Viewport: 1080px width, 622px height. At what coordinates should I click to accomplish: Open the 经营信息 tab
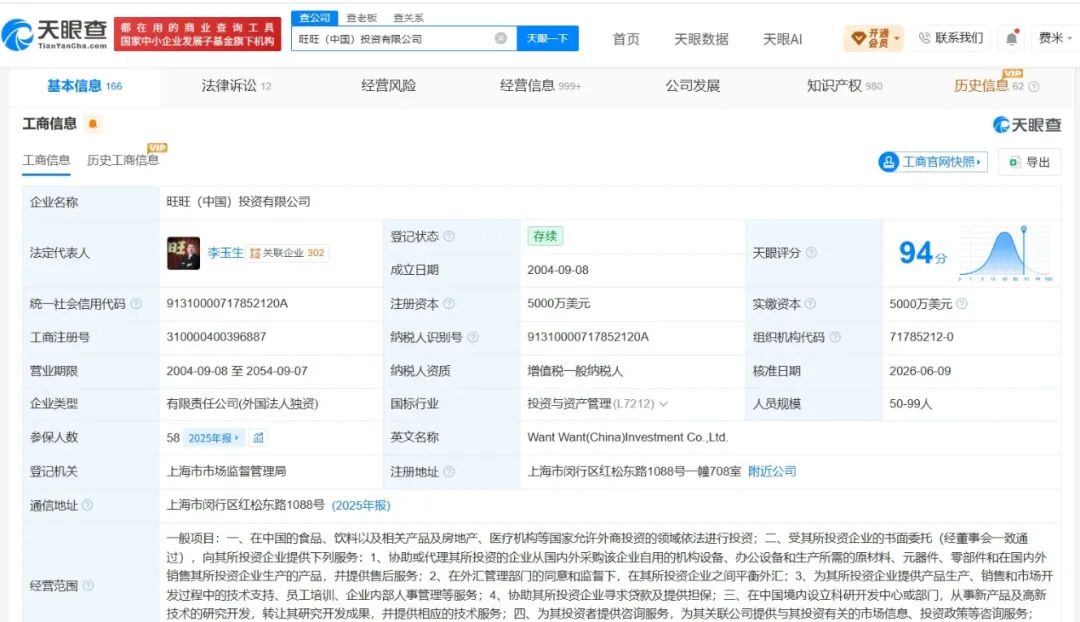click(540, 86)
